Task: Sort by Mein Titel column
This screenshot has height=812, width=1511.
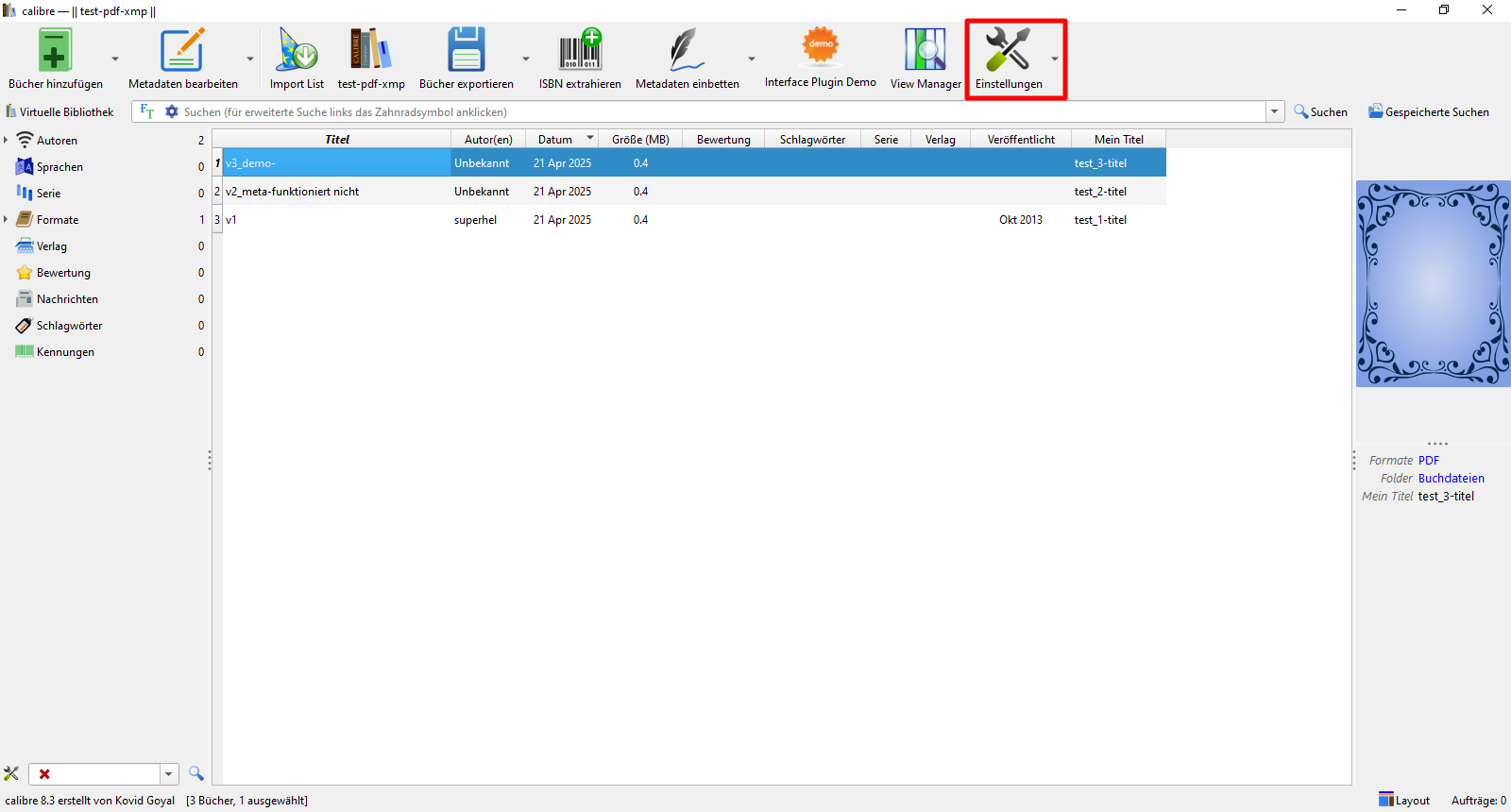Action: point(1119,139)
